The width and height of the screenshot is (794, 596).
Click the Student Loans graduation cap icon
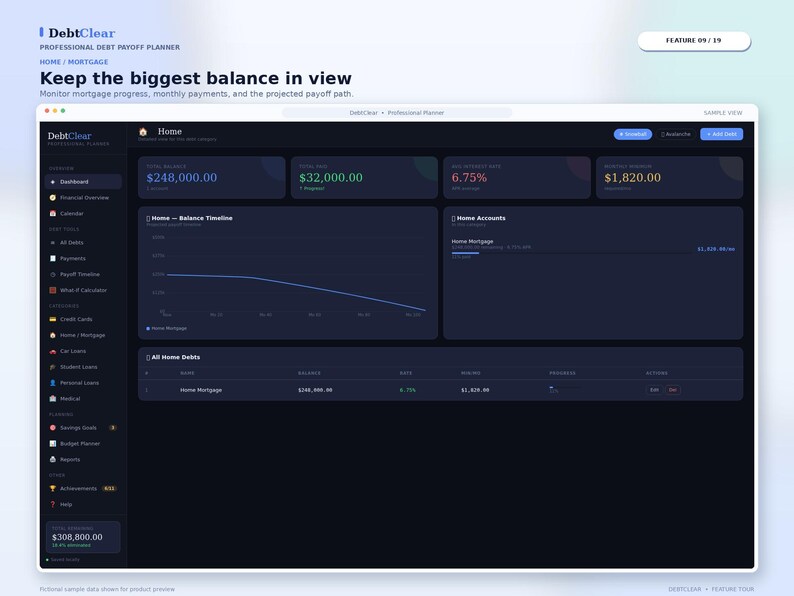53,367
